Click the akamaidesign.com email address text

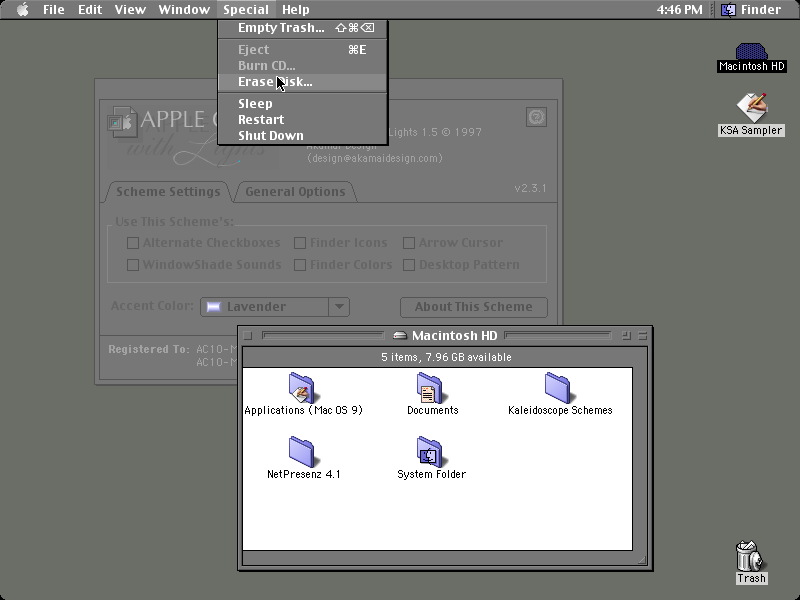pos(375,158)
